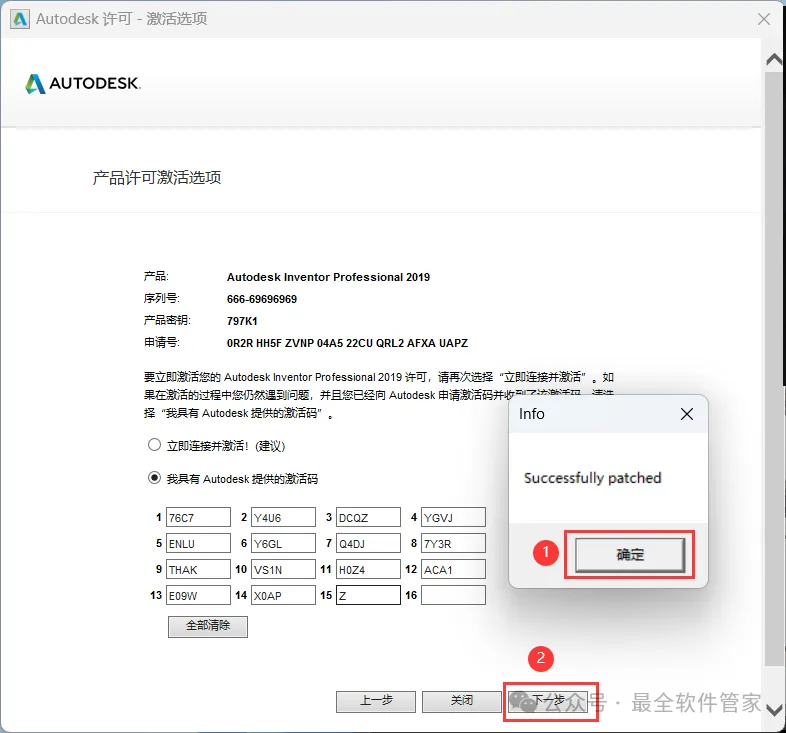Close the Autodesk license window

(763, 19)
